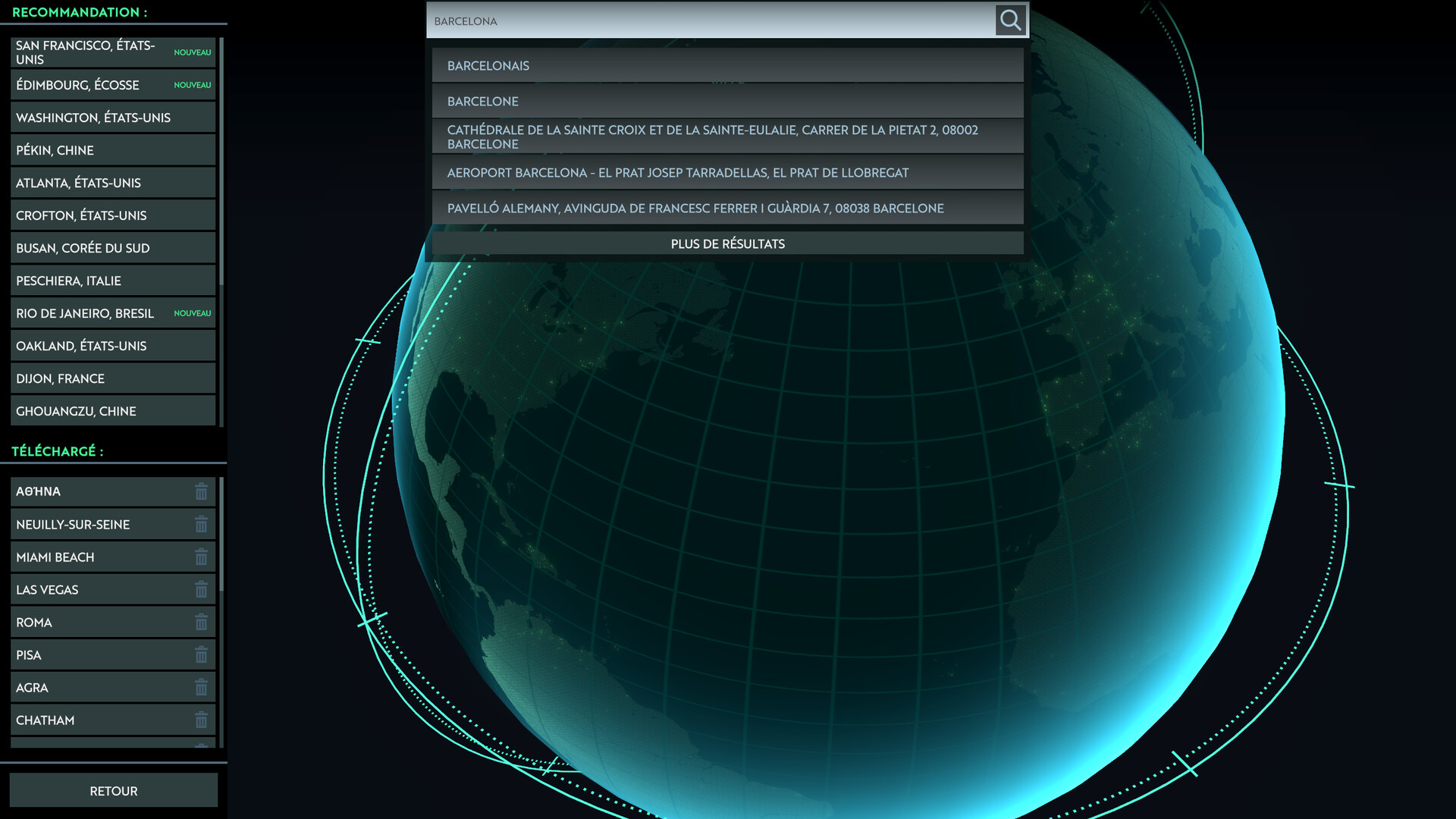Pick Aeroport Barcelona El Prat result
Screen dimensions: 1456x819
726,172
